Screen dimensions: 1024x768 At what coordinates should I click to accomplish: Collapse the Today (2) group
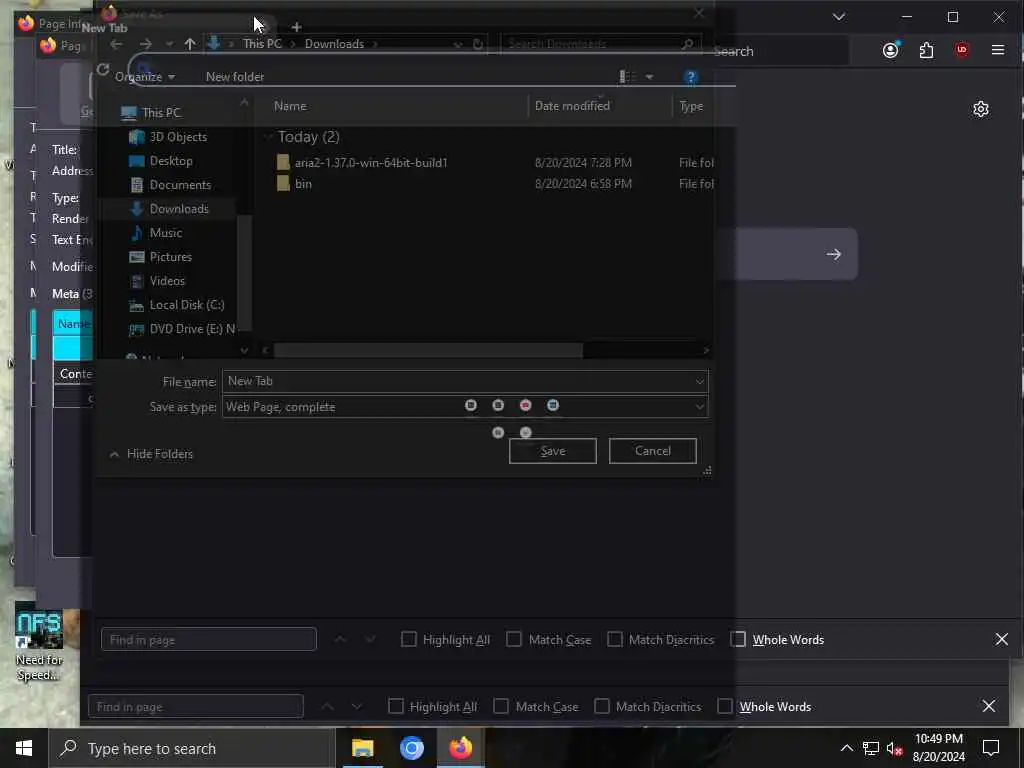[x=268, y=137]
